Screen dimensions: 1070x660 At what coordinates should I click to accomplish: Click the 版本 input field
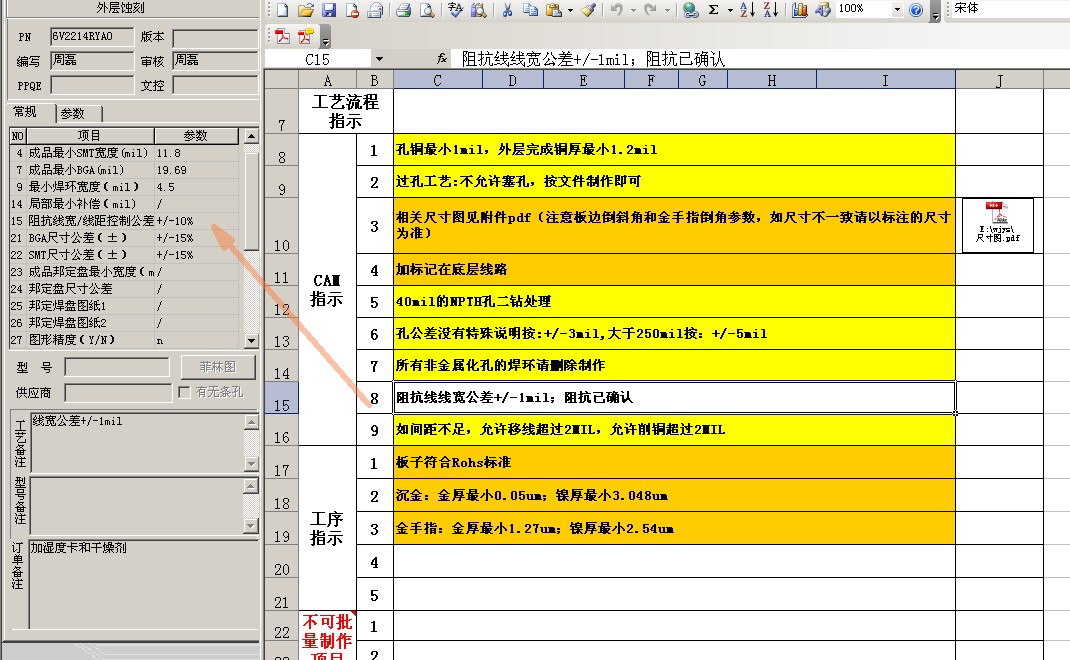coord(215,38)
